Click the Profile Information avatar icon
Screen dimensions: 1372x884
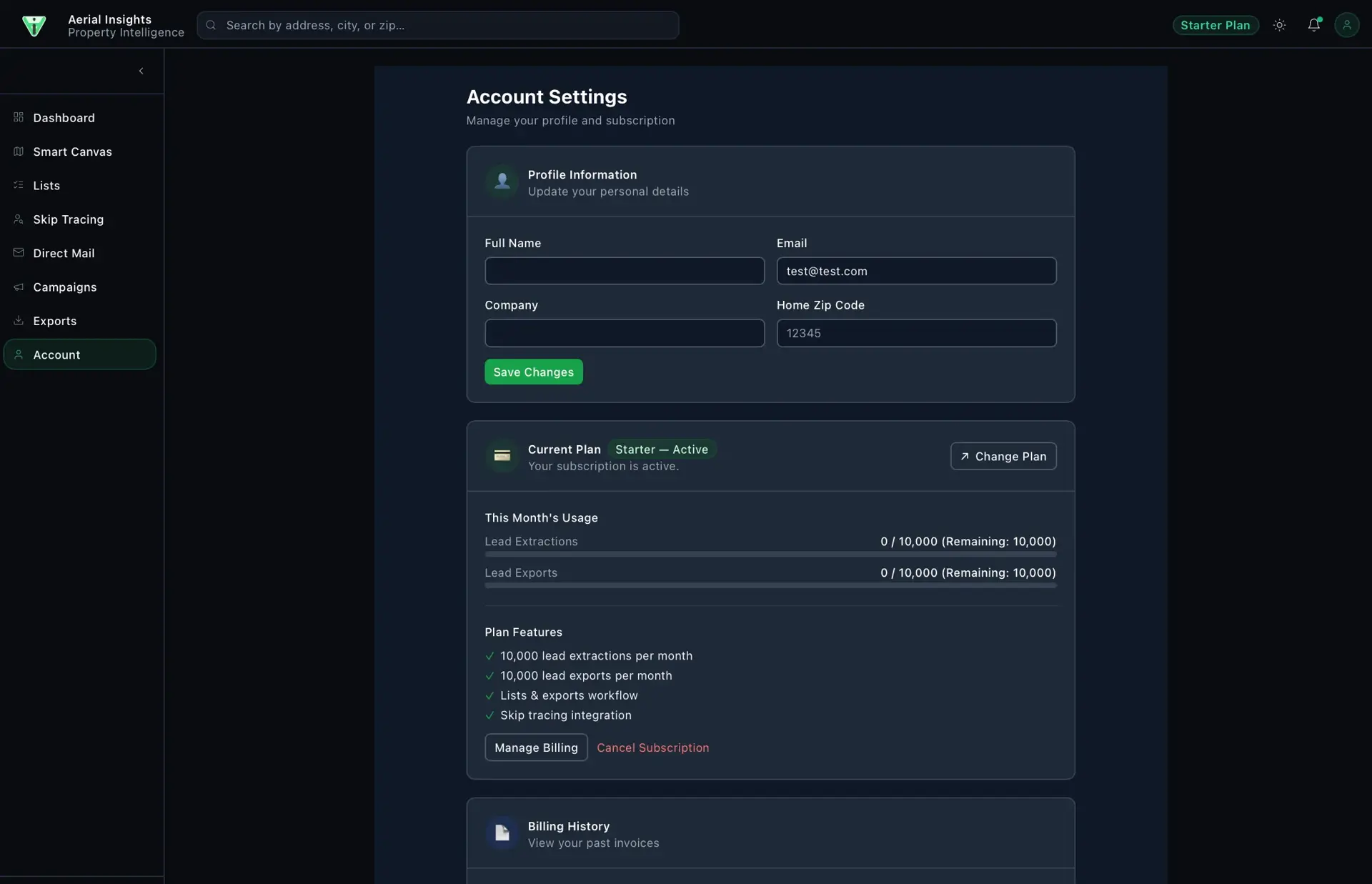502,182
